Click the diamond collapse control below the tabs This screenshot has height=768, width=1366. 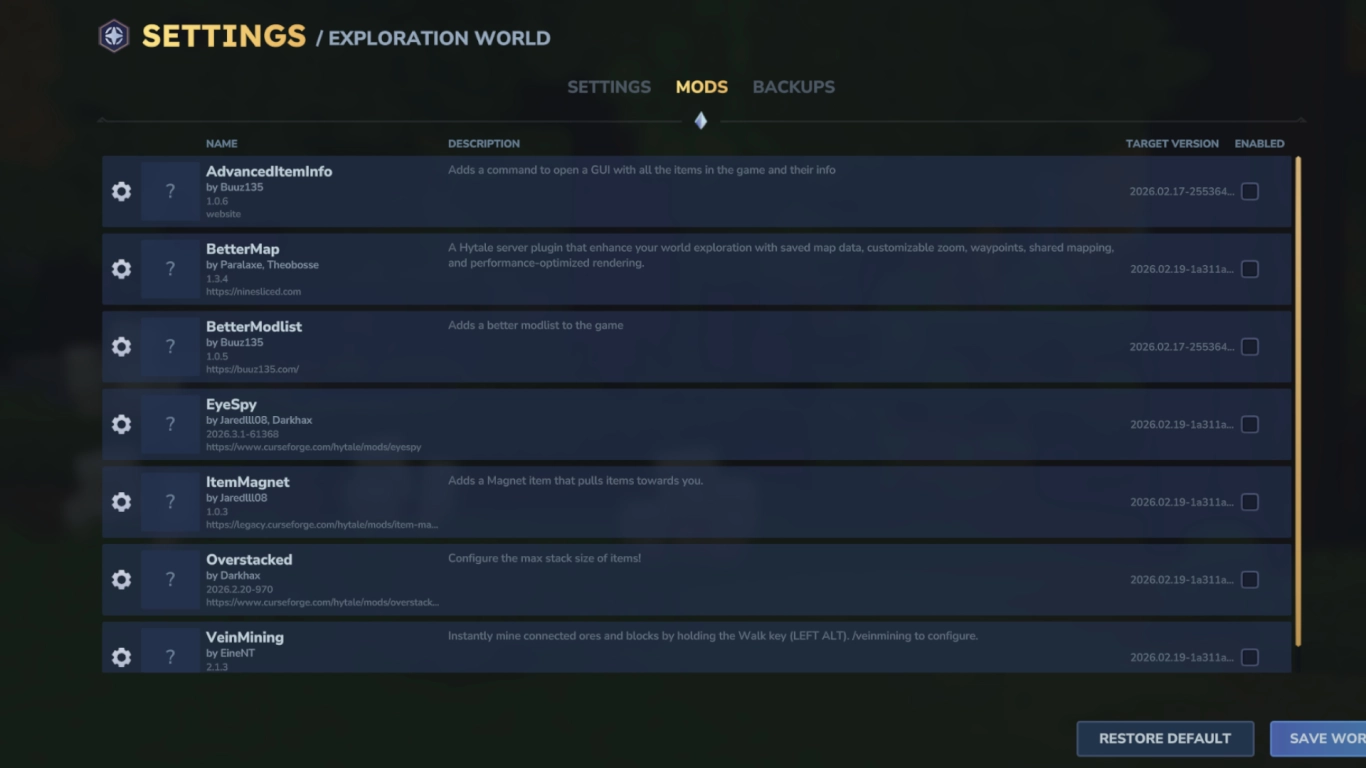tap(700, 120)
